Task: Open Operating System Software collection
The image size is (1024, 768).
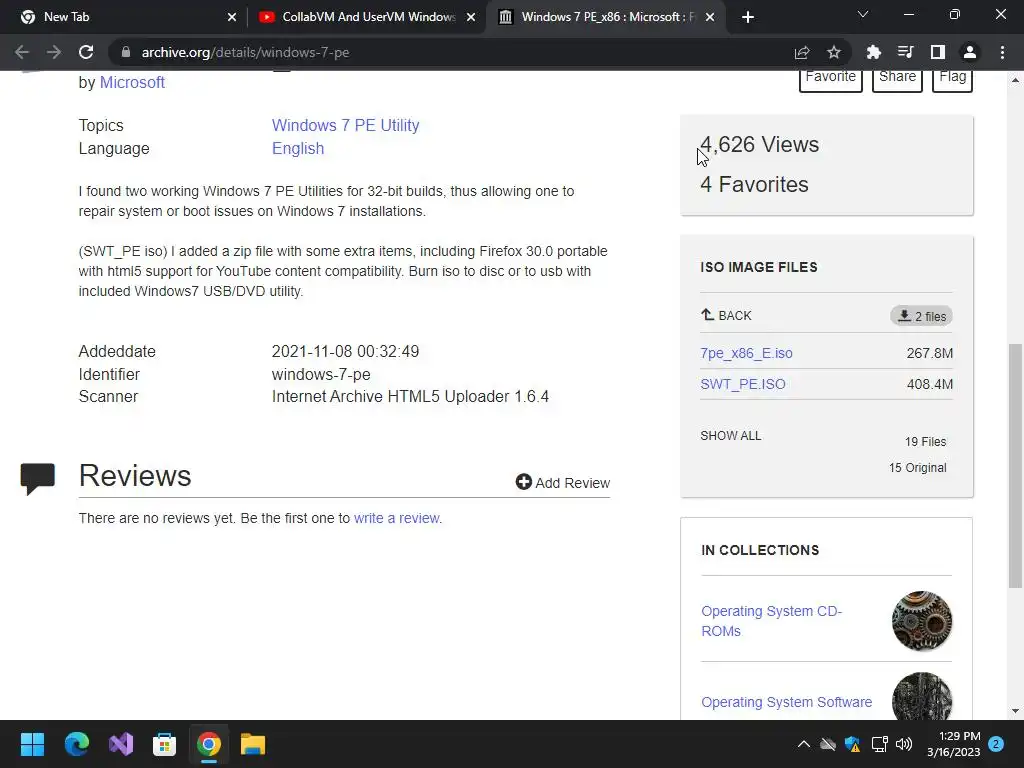Action: point(787,702)
